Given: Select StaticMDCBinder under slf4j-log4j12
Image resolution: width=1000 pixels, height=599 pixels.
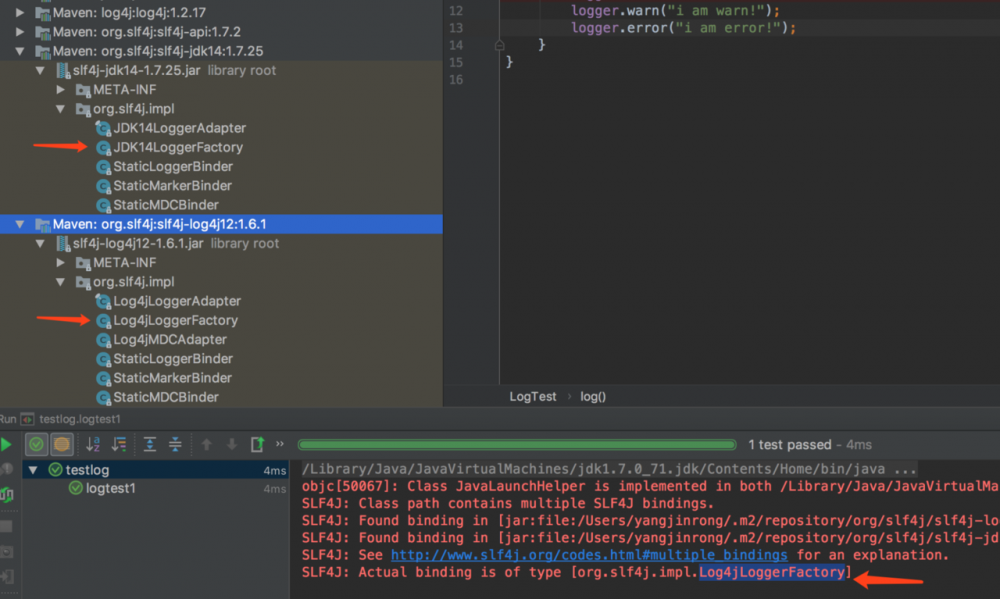Looking at the screenshot, I should point(166,397).
